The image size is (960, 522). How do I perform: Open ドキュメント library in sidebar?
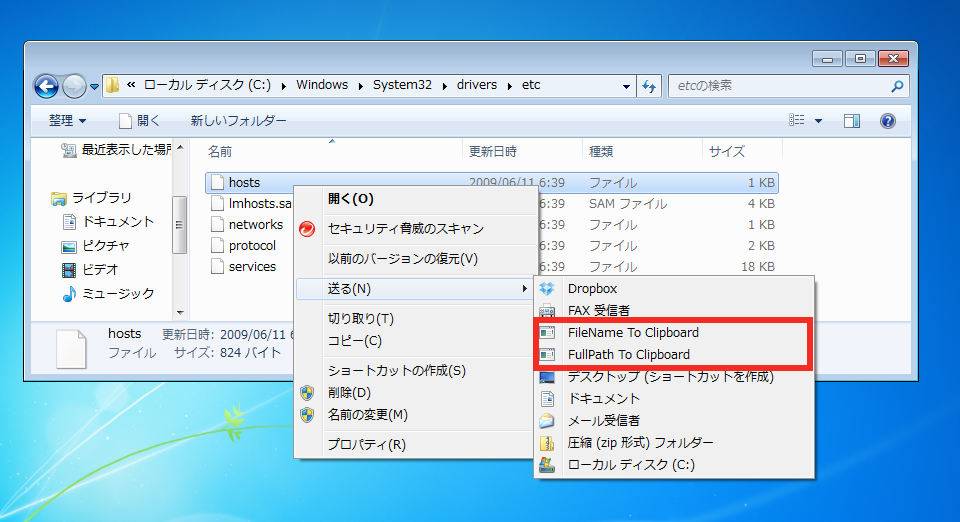(108, 222)
